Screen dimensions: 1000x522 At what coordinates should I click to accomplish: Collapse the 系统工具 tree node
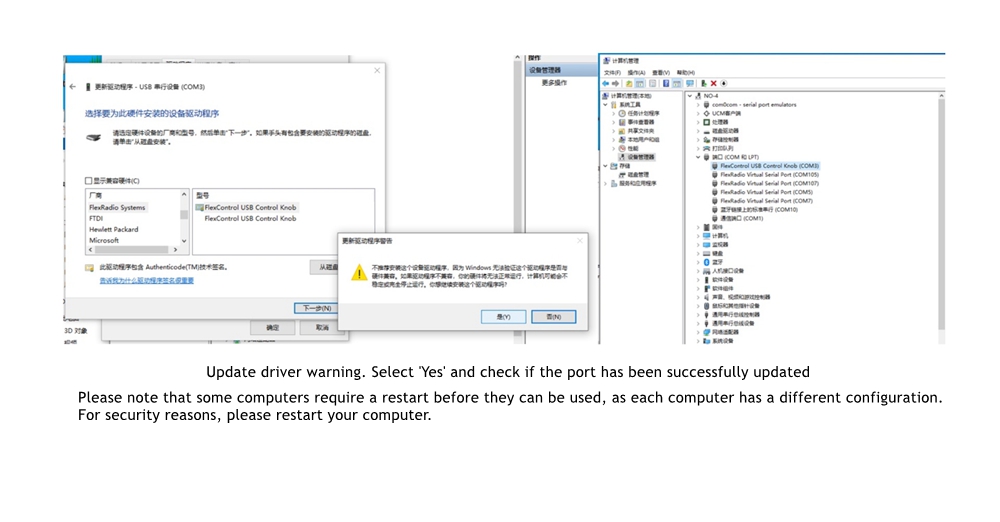click(x=605, y=104)
